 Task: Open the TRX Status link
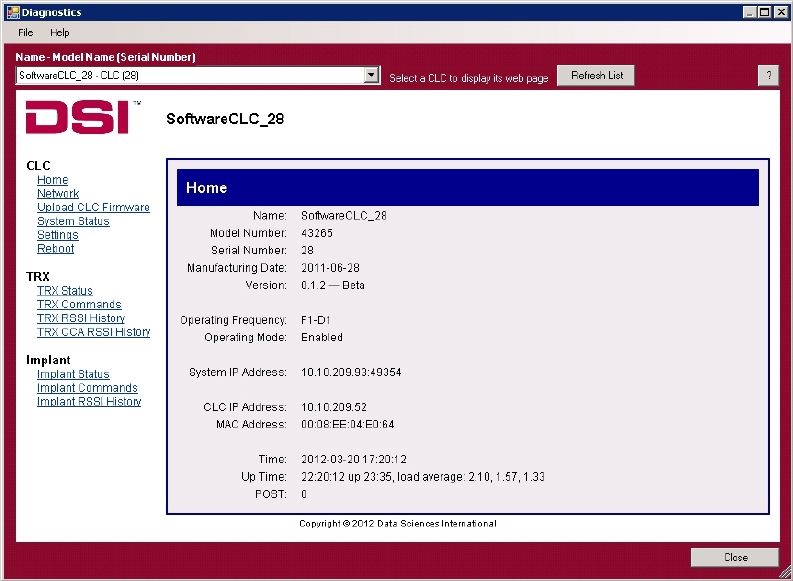point(65,291)
